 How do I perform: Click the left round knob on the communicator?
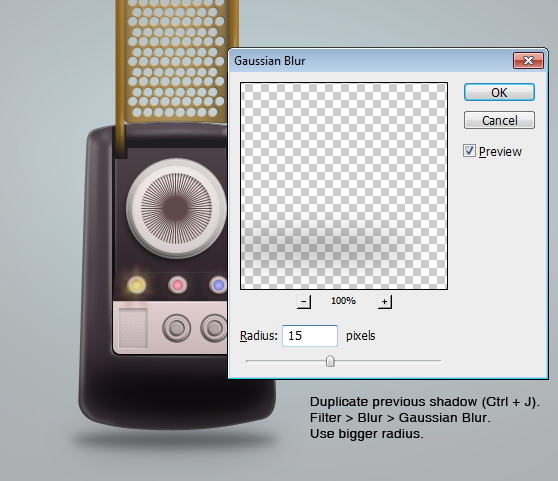[177, 328]
